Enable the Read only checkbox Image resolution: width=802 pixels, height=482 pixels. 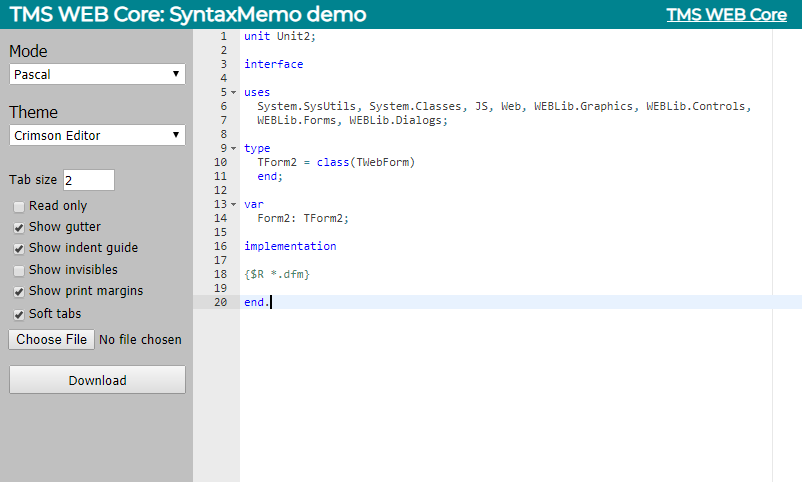pyautogui.click(x=19, y=207)
